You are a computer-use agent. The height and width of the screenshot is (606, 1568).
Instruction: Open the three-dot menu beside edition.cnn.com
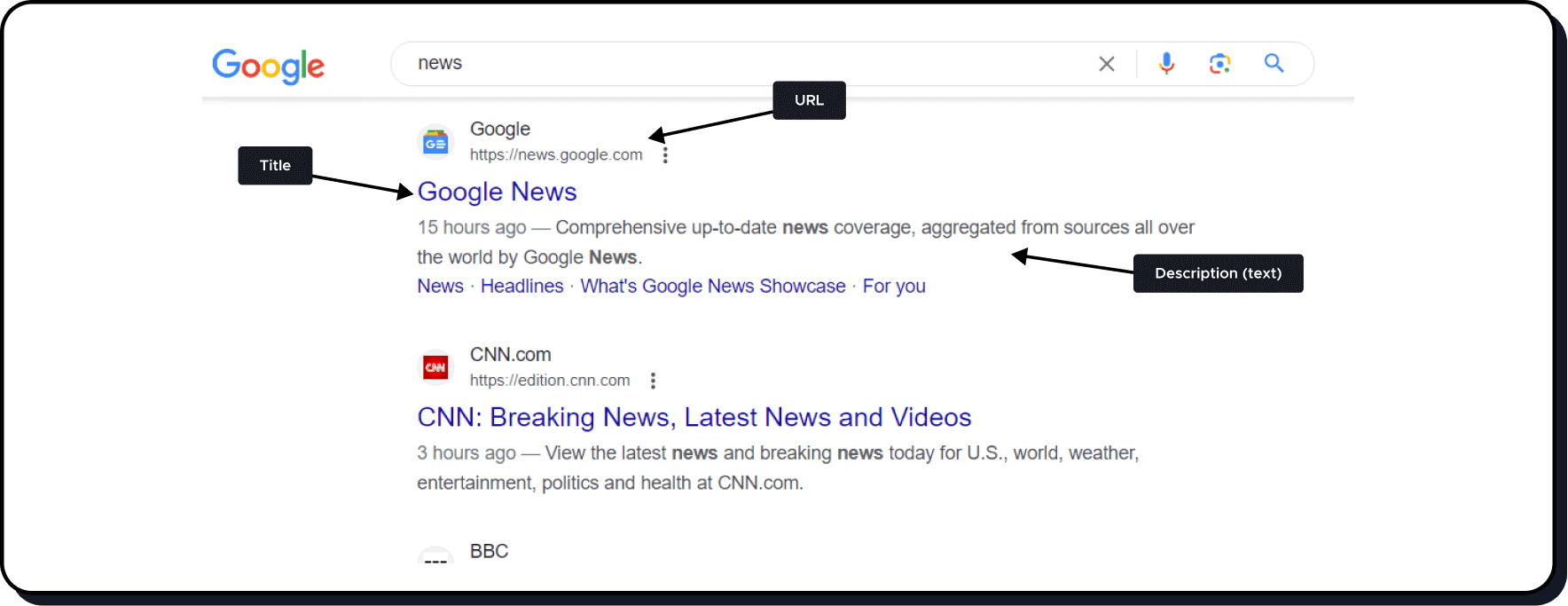[x=653, y=381]
